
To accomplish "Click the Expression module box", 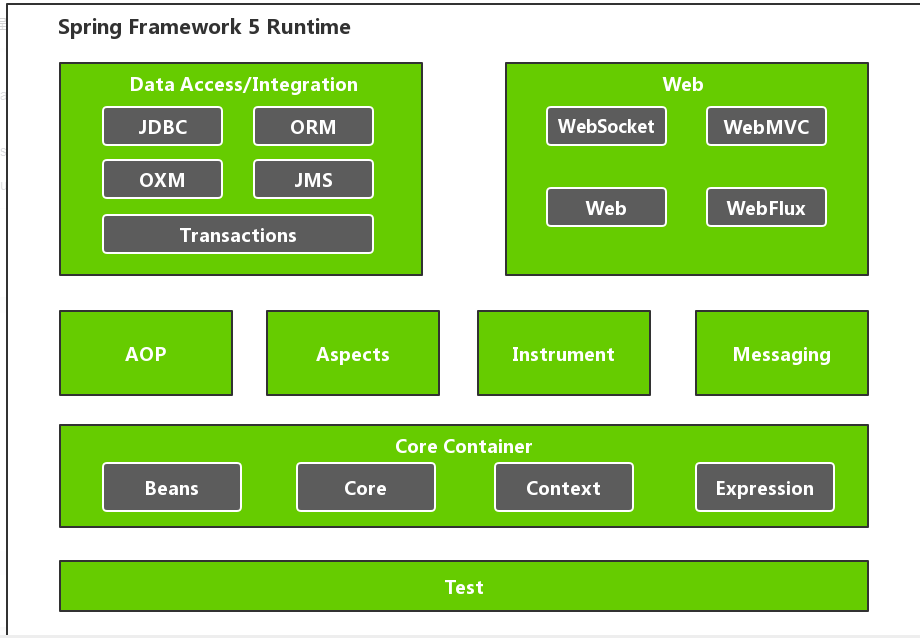I will (765, 487).
